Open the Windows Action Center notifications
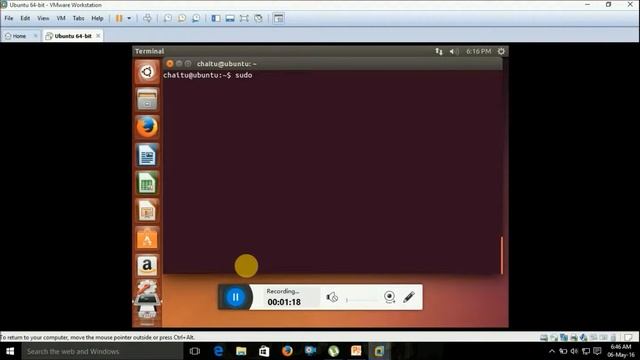 (597, 351)
